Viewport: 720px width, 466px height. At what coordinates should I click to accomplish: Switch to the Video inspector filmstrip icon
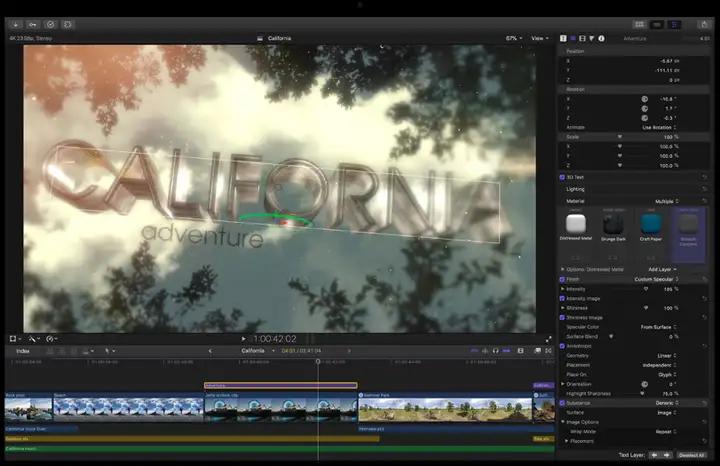(x=582, y=39)
